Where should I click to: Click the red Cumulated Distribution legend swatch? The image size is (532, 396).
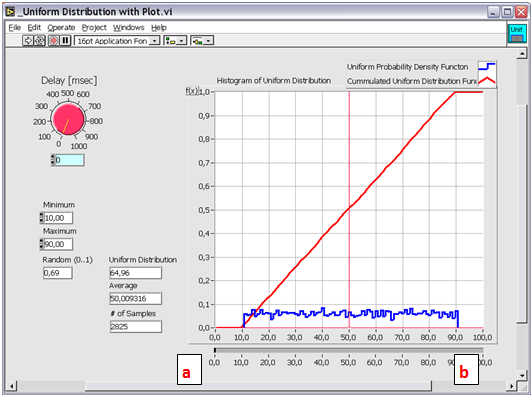[487, 81]
